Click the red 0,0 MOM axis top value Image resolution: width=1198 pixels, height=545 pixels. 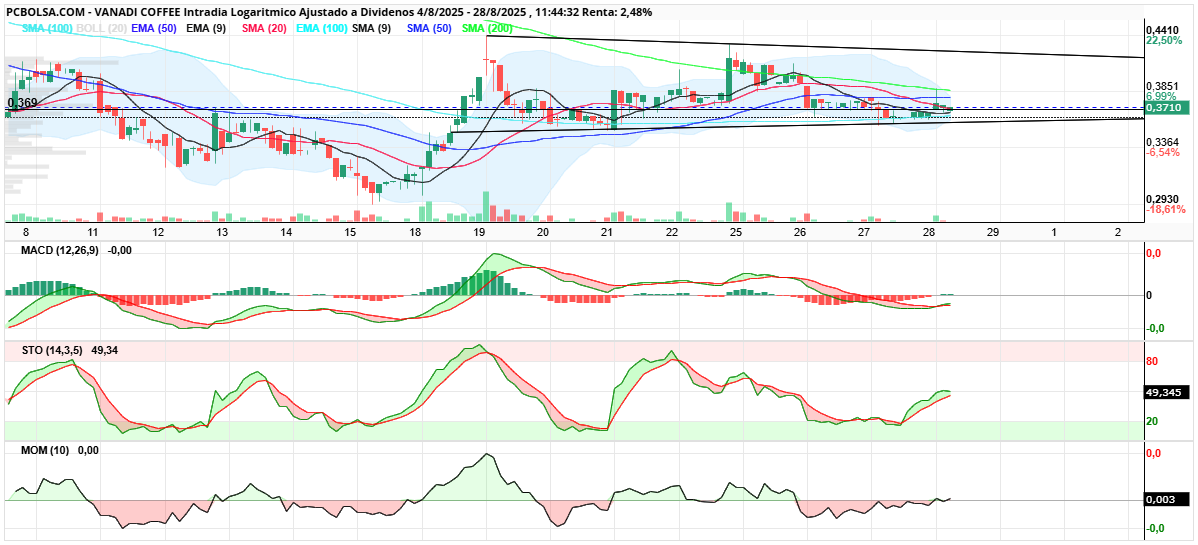point(1154,453)
